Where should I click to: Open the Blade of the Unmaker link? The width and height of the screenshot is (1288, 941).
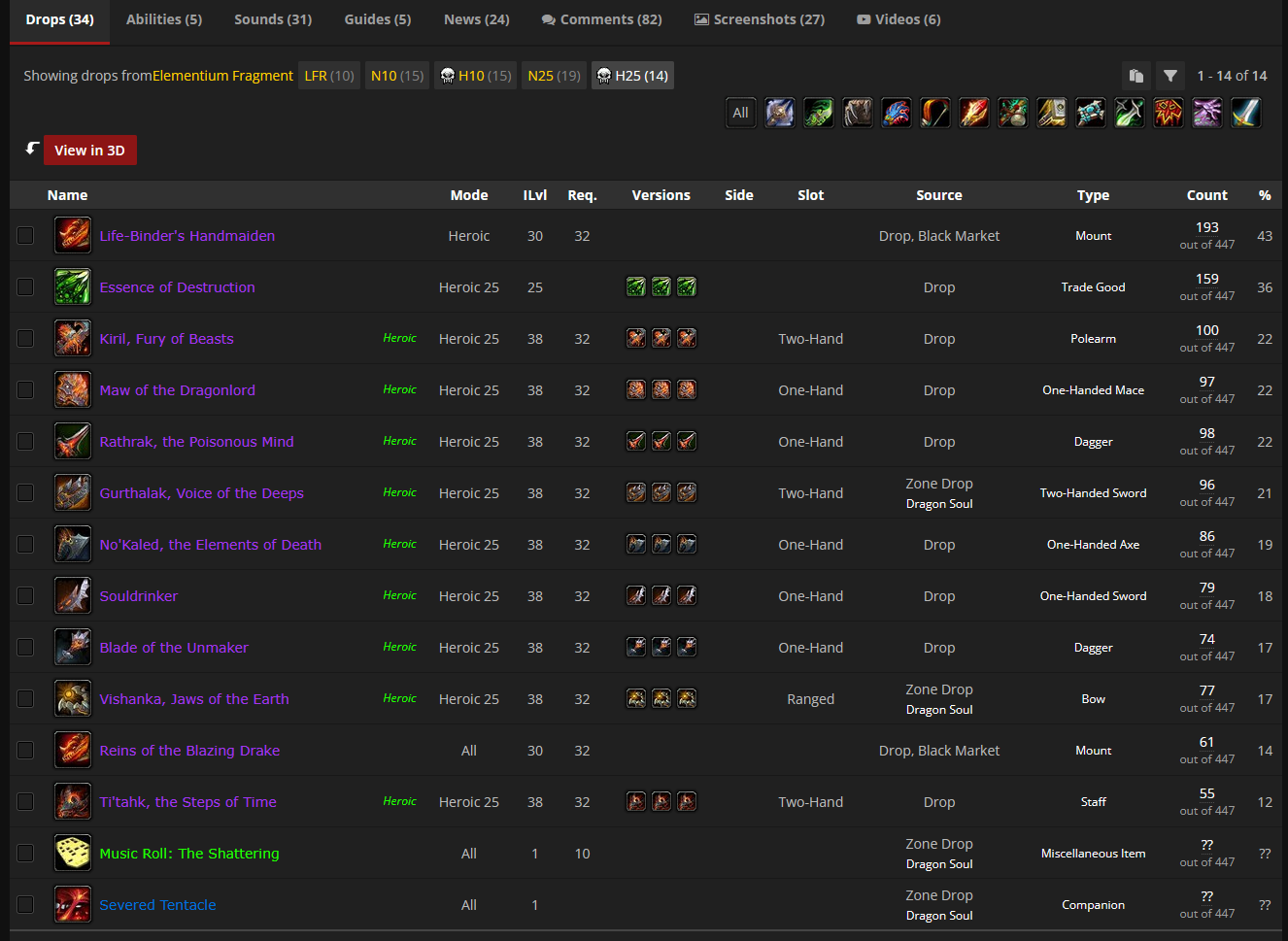174,647
